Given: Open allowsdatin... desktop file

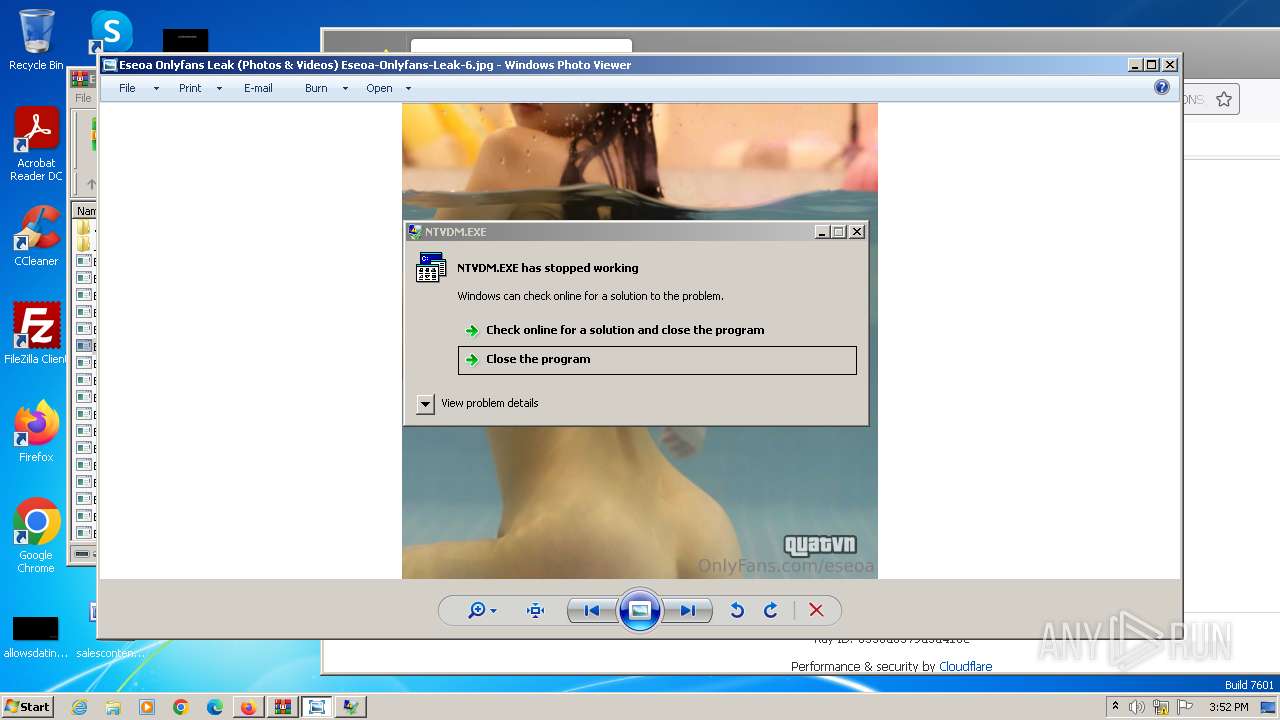Looking at the screenshot, I should click(36, 637).
